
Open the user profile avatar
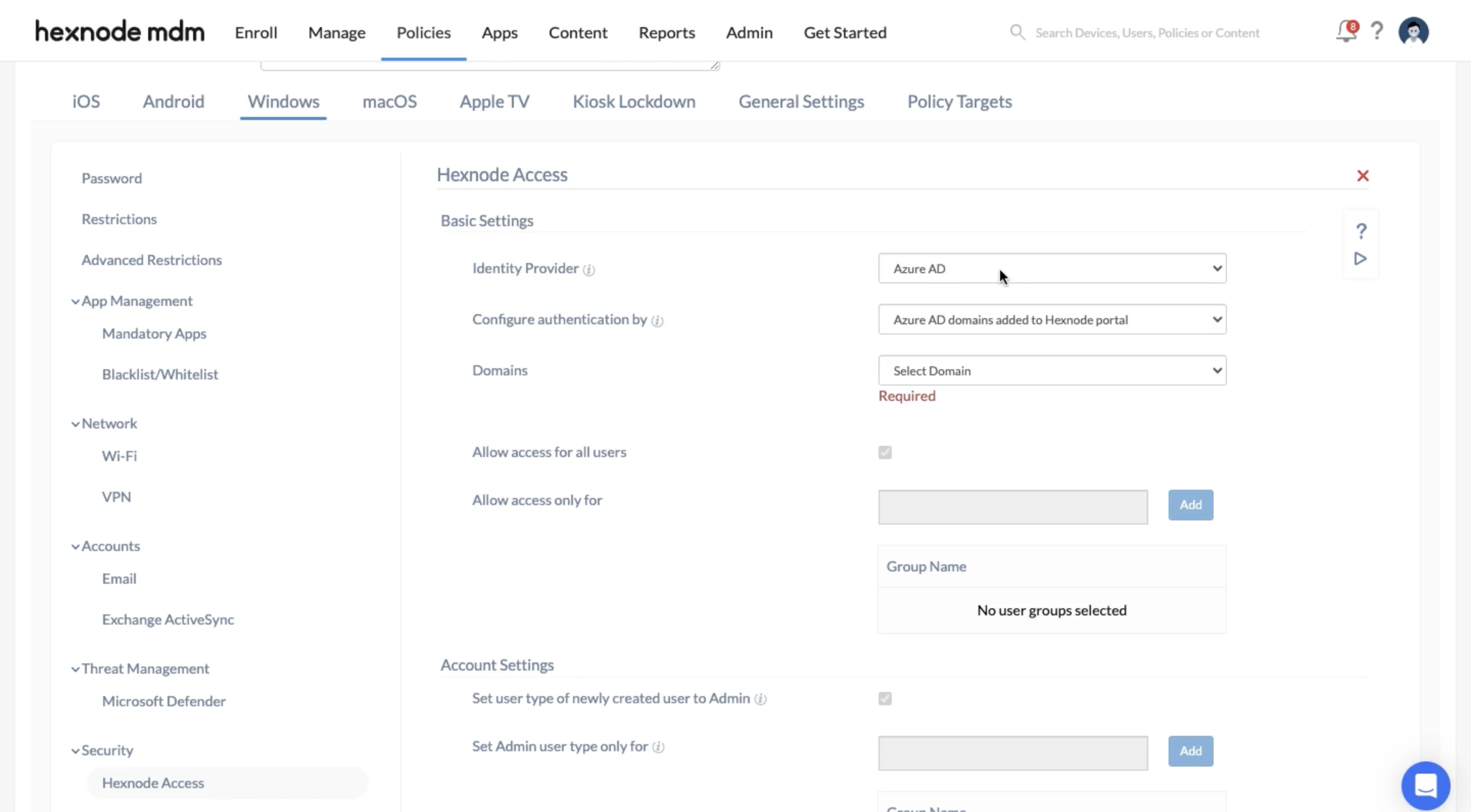[x=1413, y=31]
